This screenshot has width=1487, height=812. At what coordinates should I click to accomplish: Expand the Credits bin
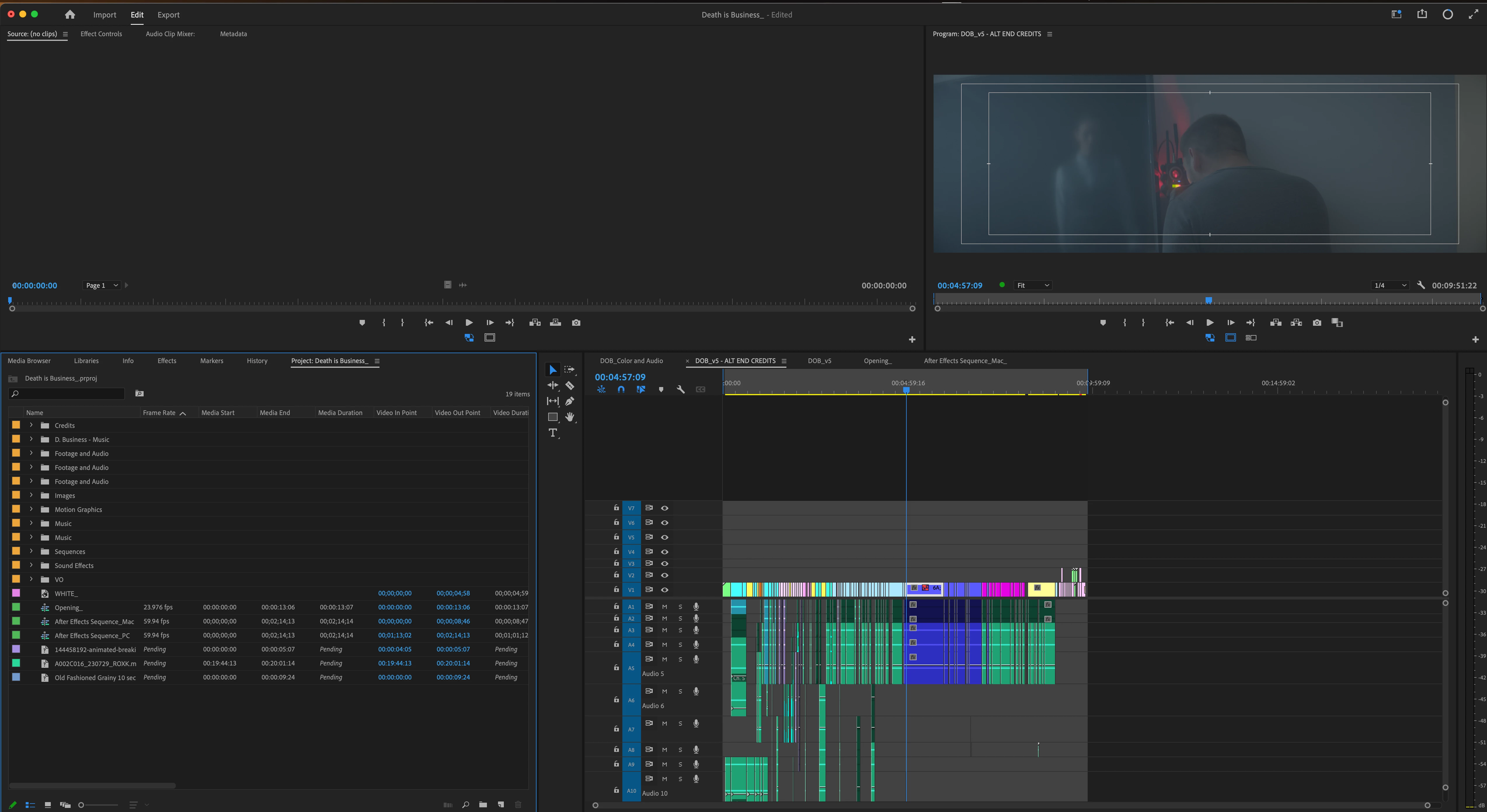coord(31,425)
